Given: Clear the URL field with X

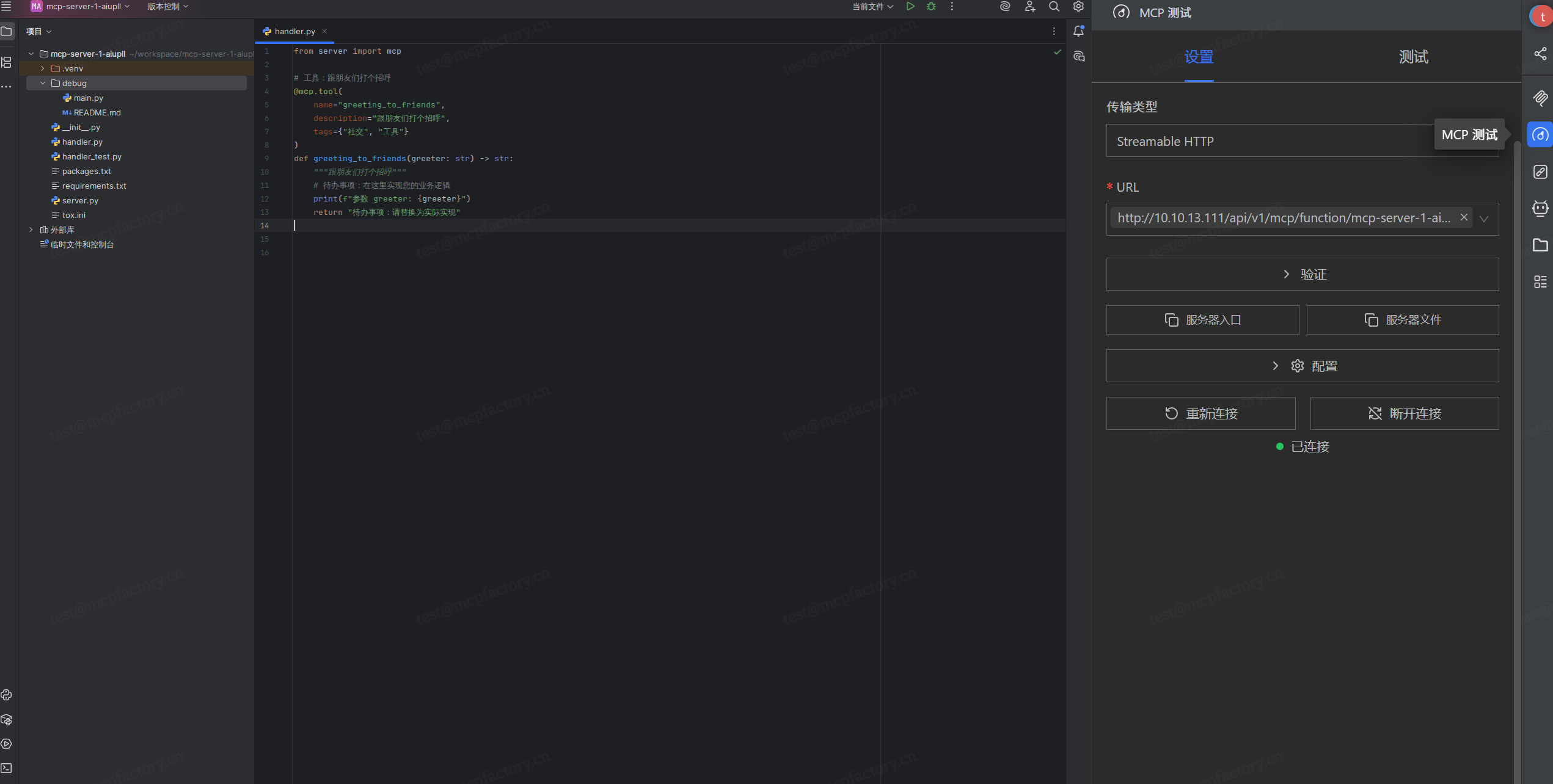Looking at the screenshot, I should pyautogui.click(x=1464, y=217).
